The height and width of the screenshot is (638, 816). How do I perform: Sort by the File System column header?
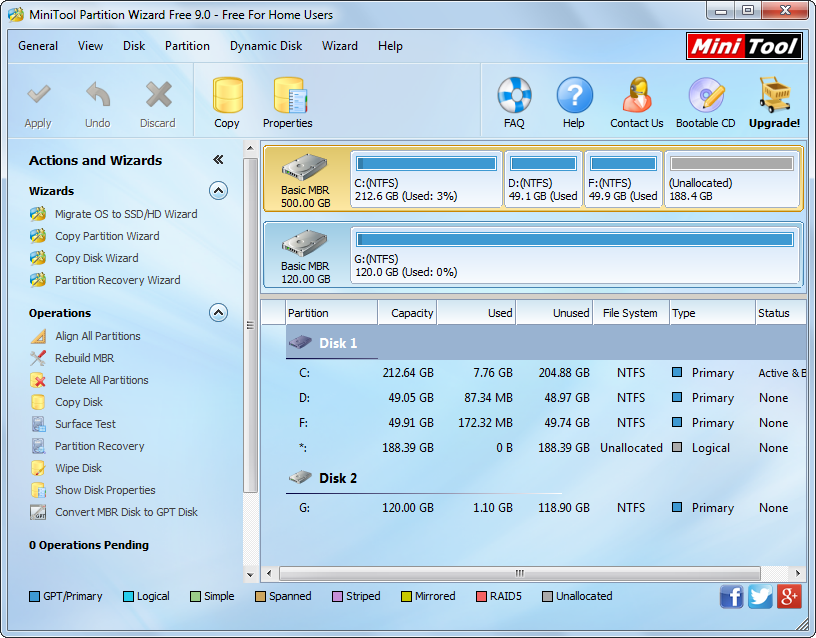pos(631,313)
